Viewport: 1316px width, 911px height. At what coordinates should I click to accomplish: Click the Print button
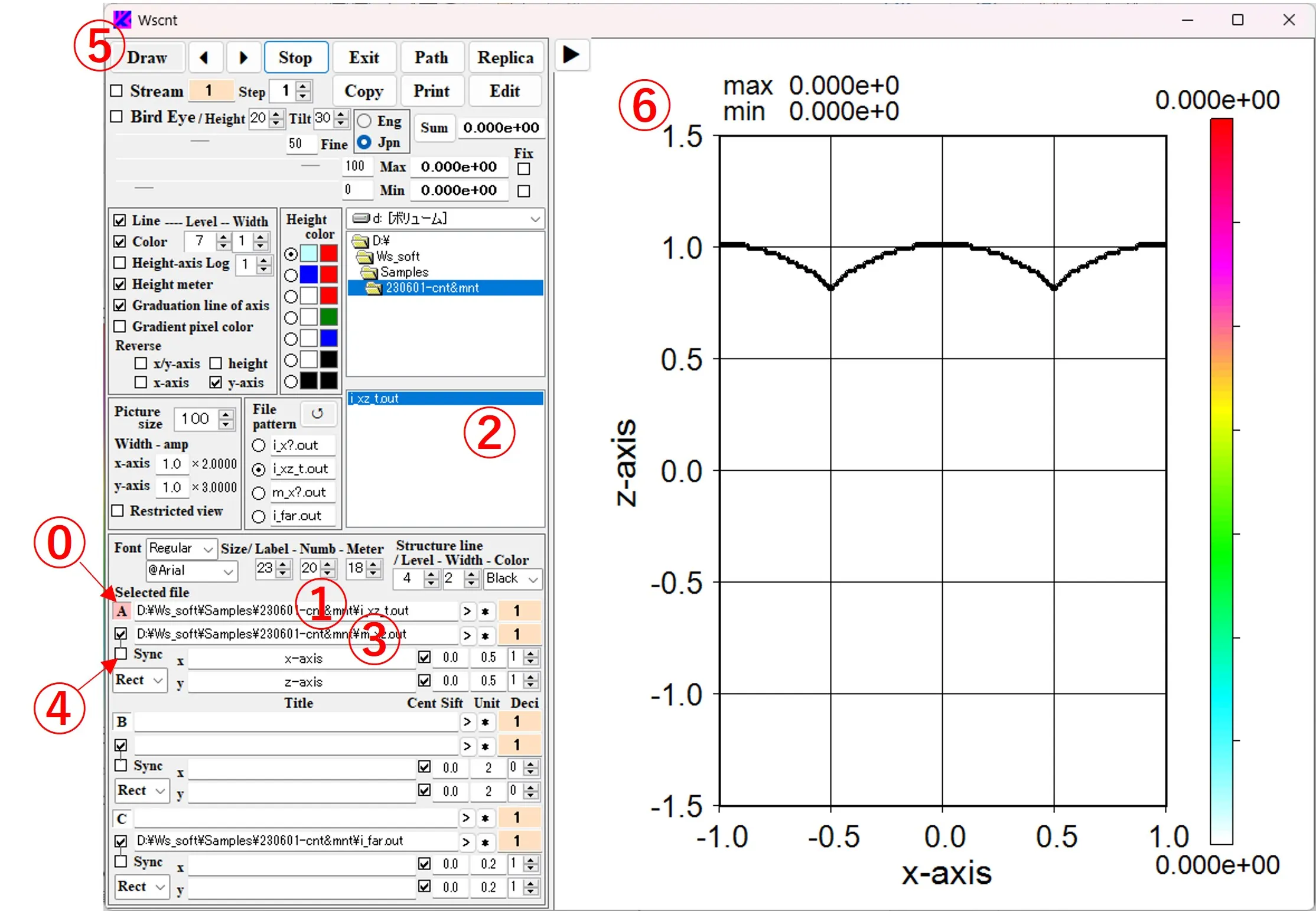coord(432,91)
